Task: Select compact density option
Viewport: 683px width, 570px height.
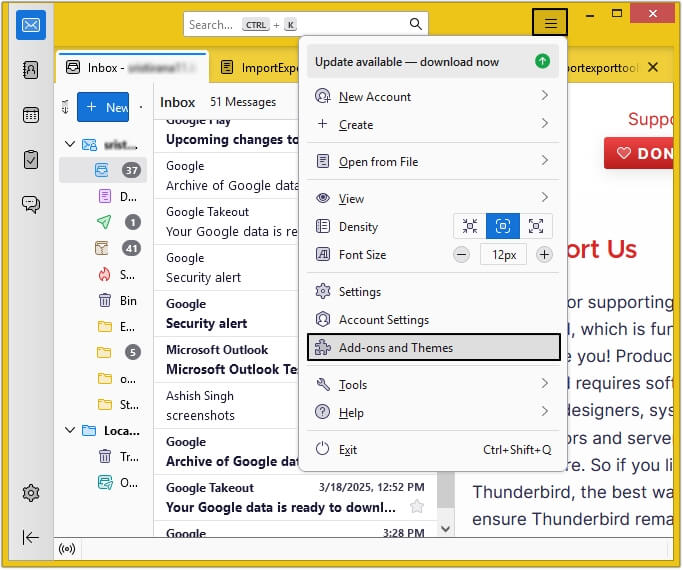Action: click(470, 226)
